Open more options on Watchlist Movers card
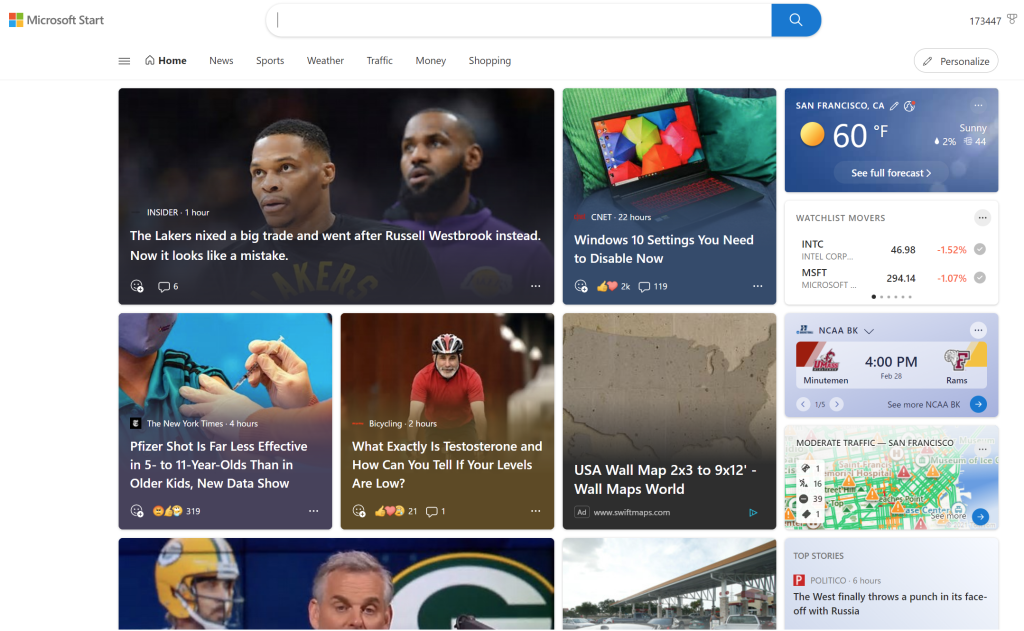Viewport: 1024px width, 631px height. (x=982, y=218)
